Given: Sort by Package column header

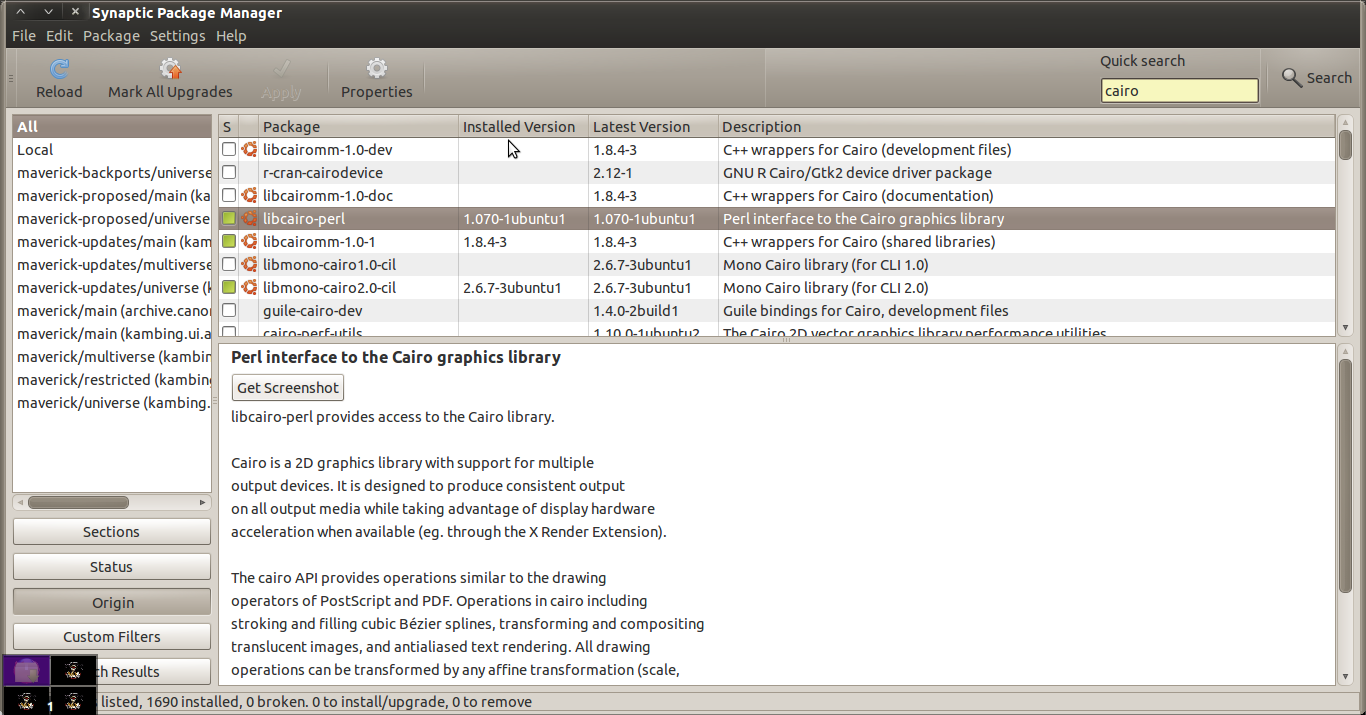Looking at the screenshot, I should (x=358, y=127).
